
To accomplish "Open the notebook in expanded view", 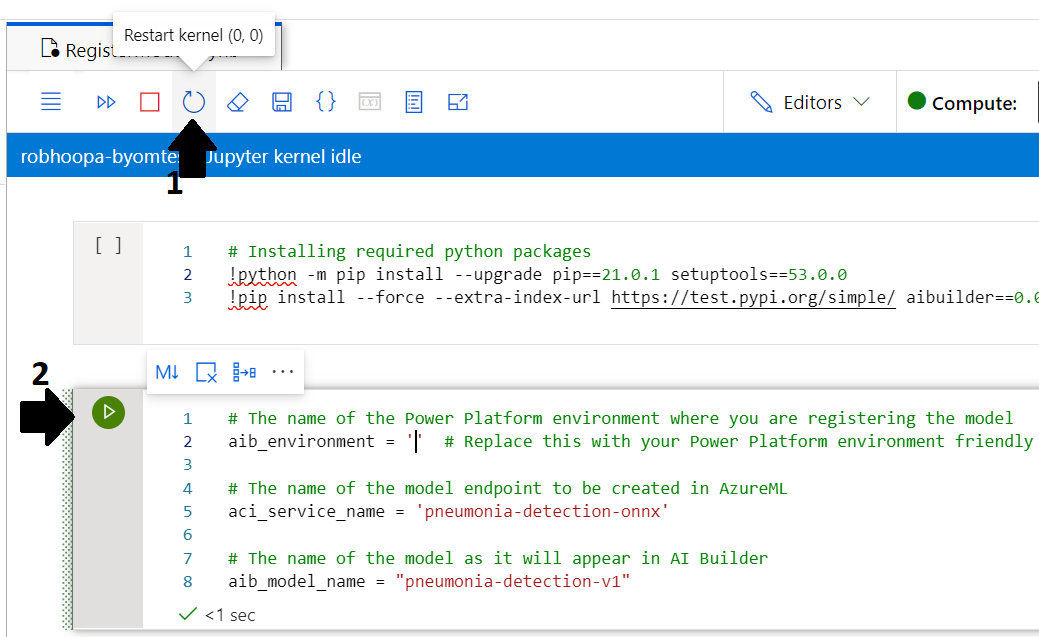I will pyautogui.click(x=457, y=101).
